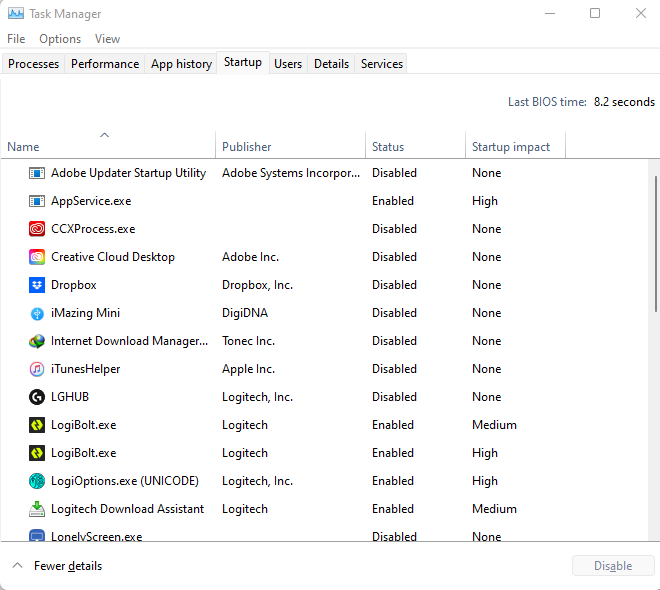Click the Dropbox, Inc. publisher cell
Image resolution: width=660 pixels, height=590 pixels.
257,285
